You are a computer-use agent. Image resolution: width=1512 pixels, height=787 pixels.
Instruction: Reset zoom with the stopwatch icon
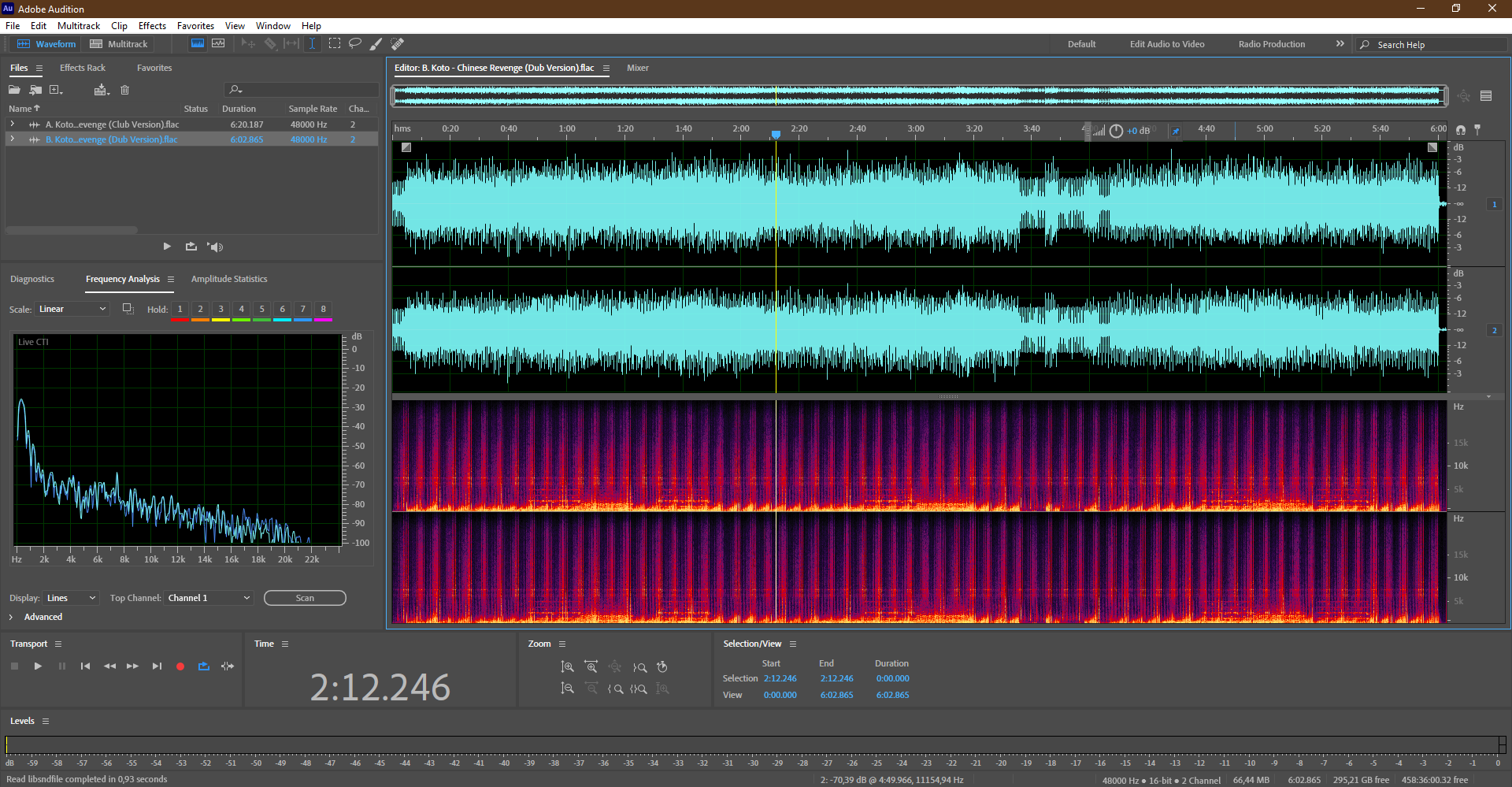[x=662, y=667]
